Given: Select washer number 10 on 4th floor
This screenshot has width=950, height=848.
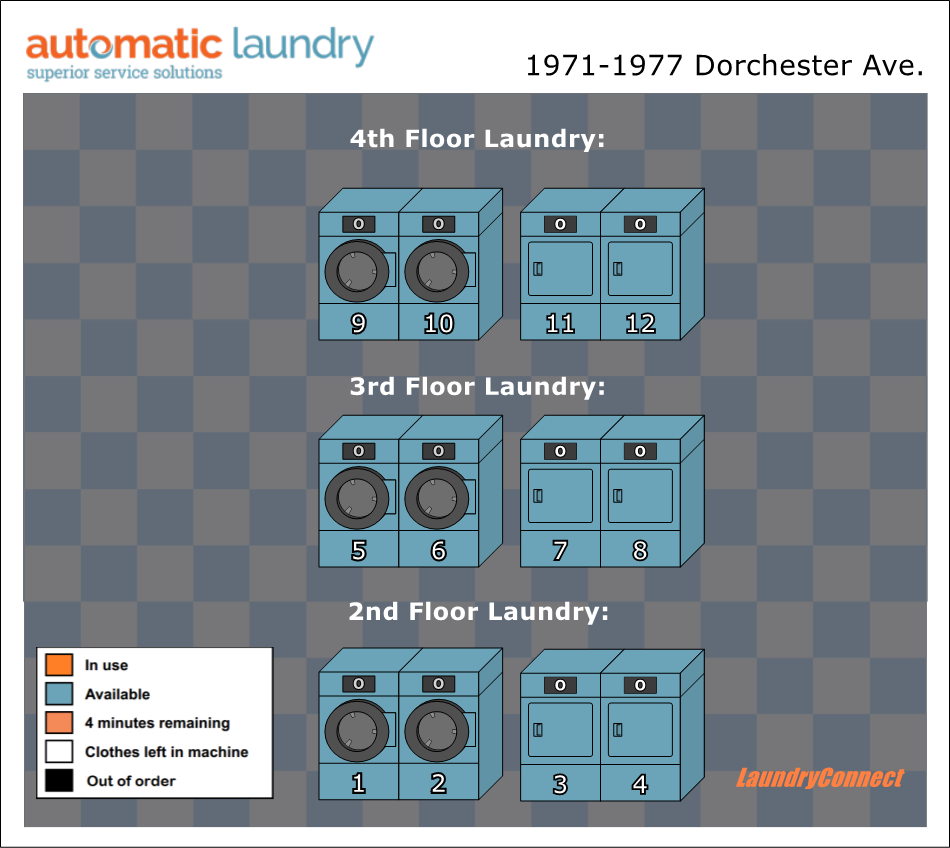Looking at the screenshot, I should tap(438, 275).
